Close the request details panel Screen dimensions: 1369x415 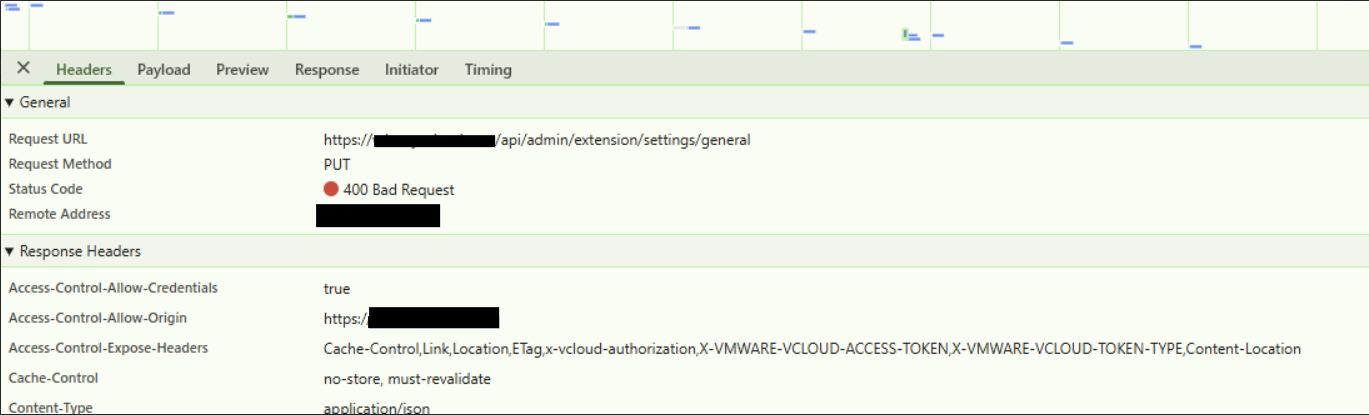click(23, 68)
